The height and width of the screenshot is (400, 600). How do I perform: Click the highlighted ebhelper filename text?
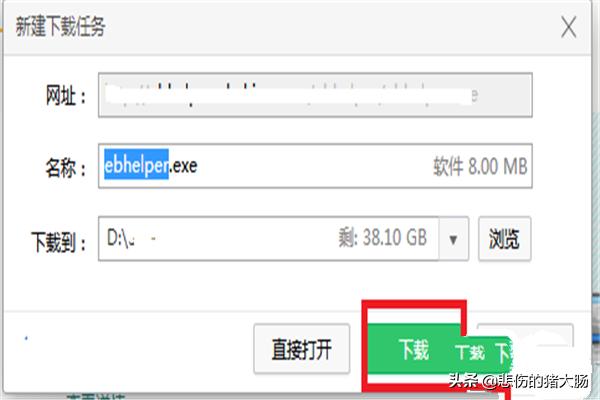point(136,165)
